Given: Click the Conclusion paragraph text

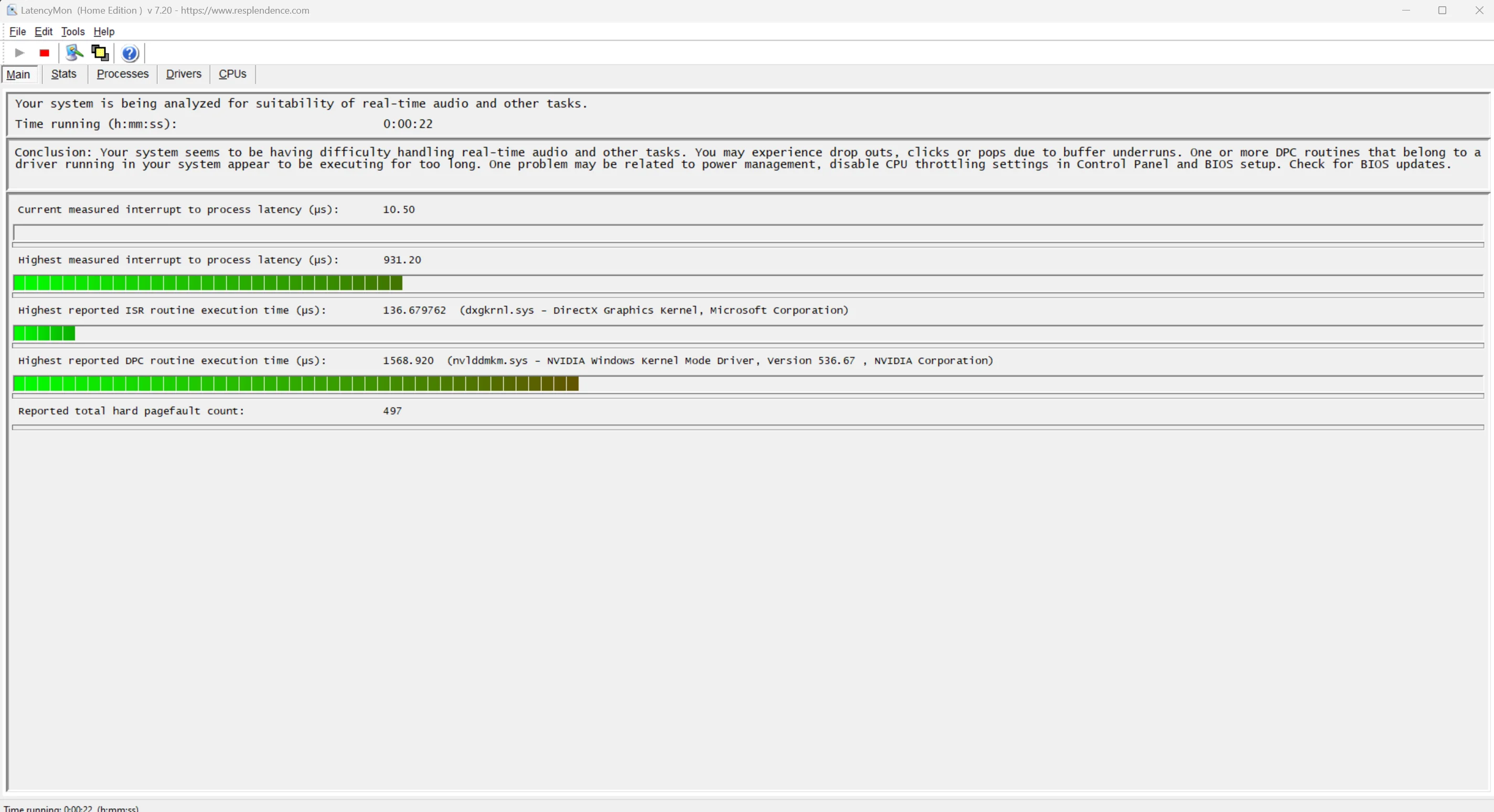Looking at the screenshot, I should 748,158.
